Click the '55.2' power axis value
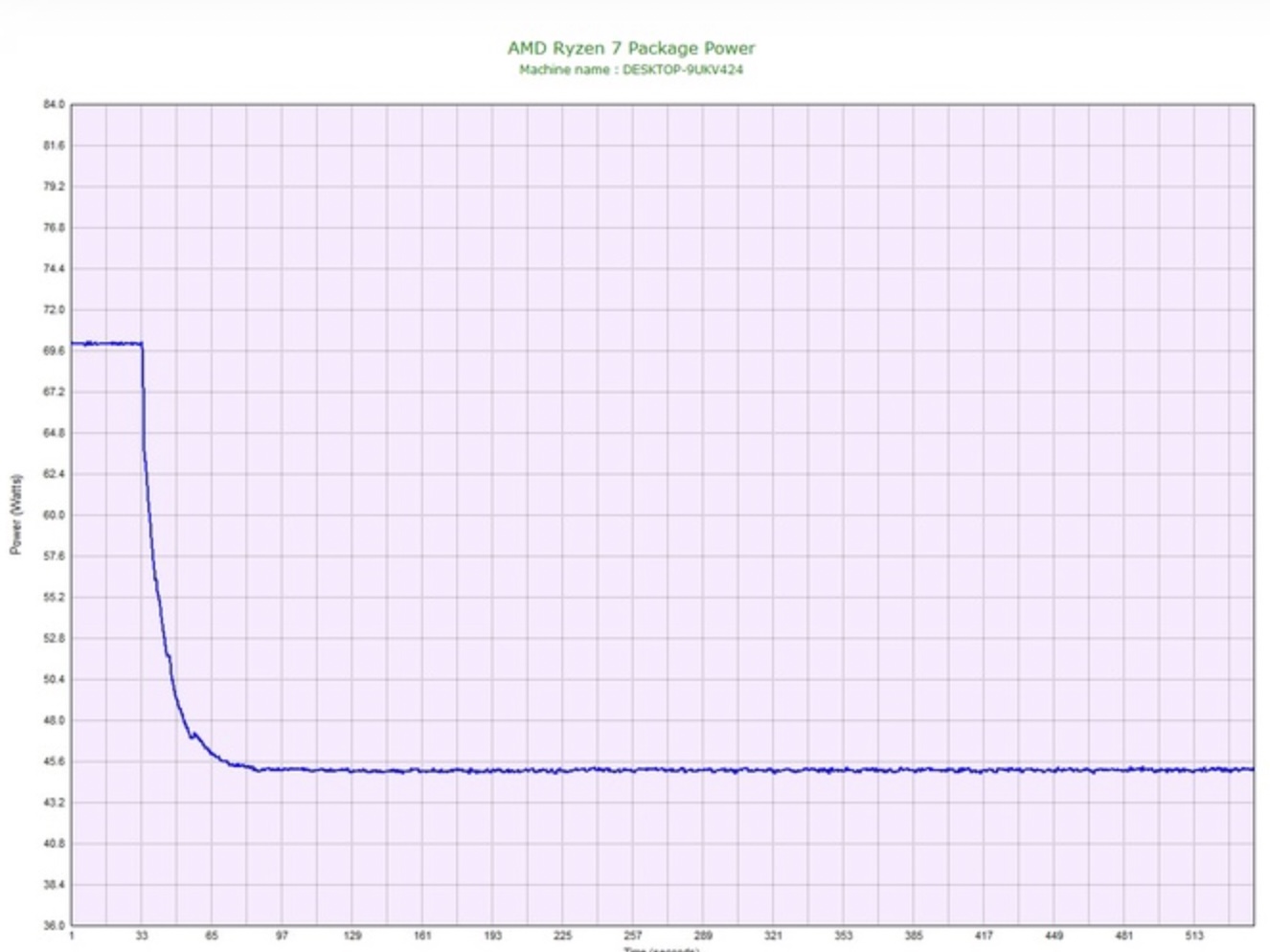 click(54, 598)
